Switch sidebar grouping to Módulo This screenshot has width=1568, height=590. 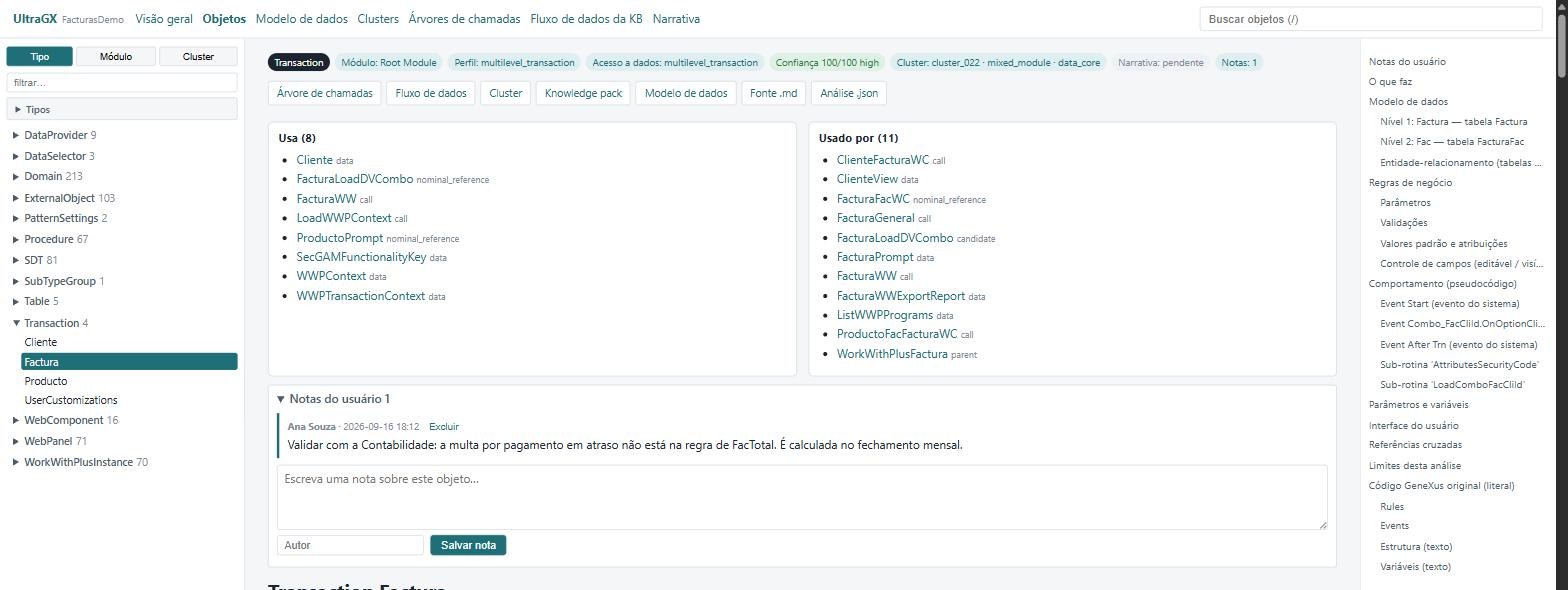116,57
